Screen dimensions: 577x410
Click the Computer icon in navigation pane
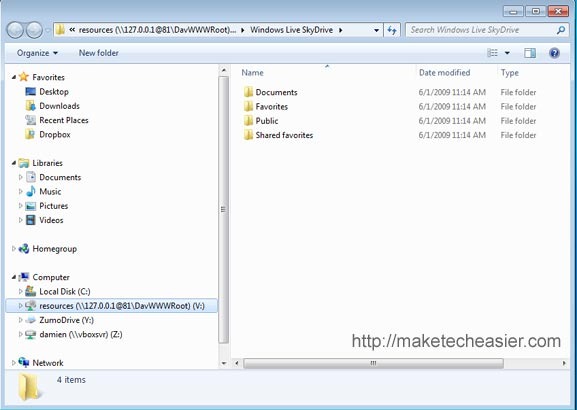[24, 277]
